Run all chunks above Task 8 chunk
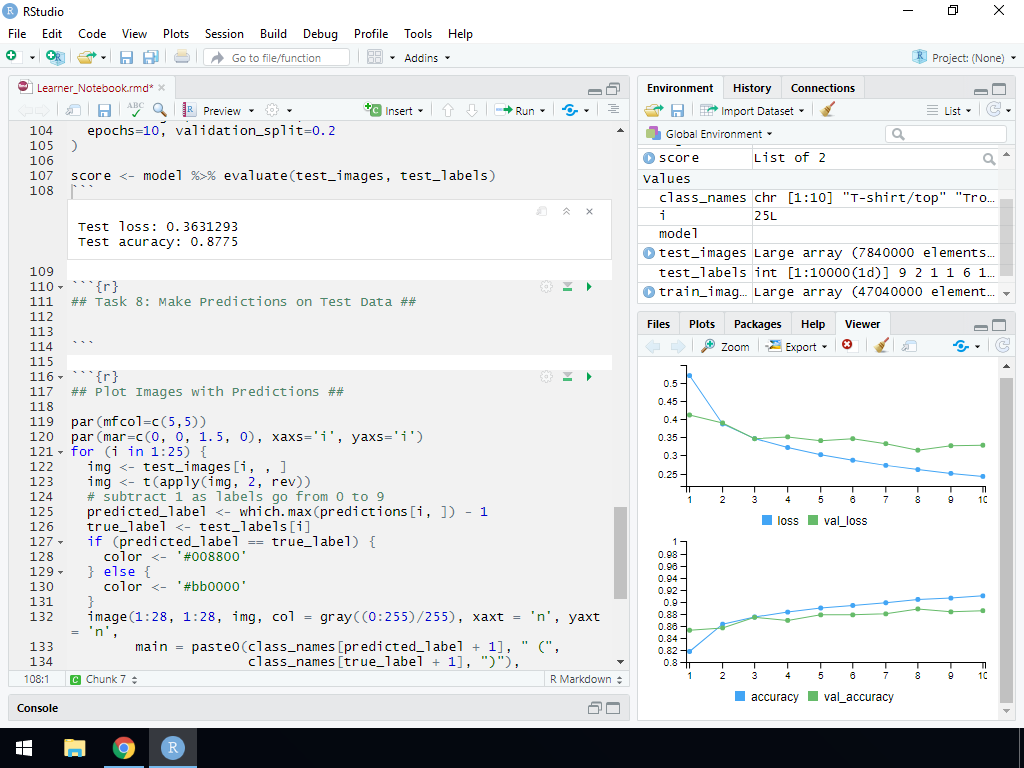 pyautogui.click(x=567, y=287)
